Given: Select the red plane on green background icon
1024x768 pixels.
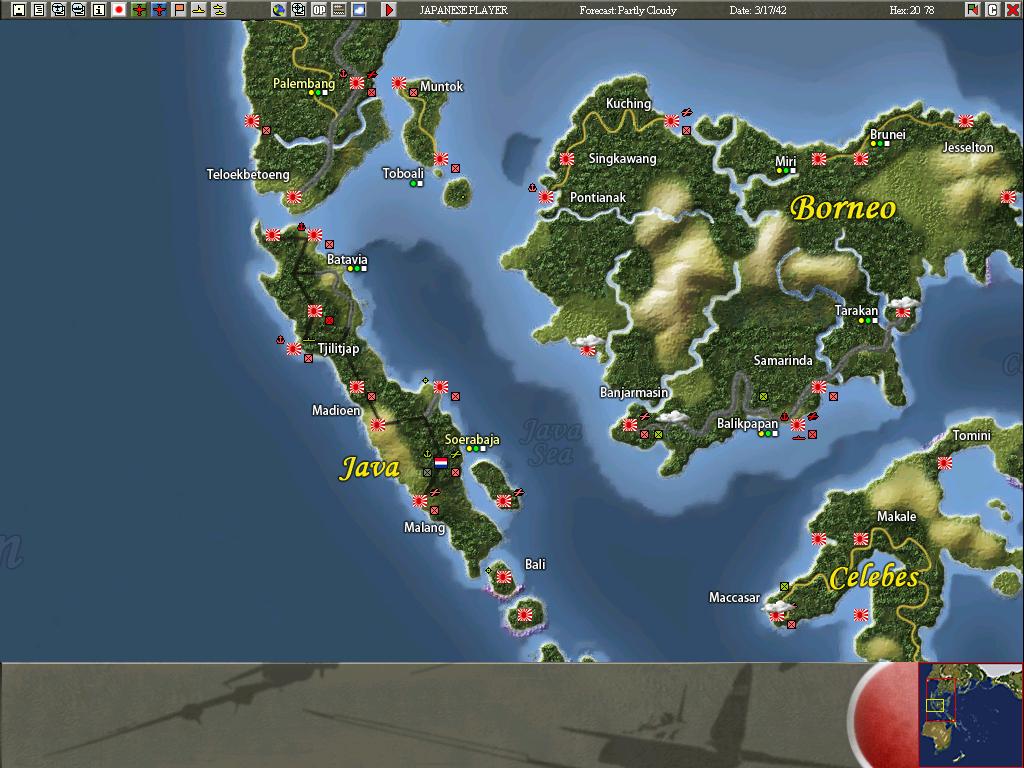Looking at the screenshot, I should (139, 10).
